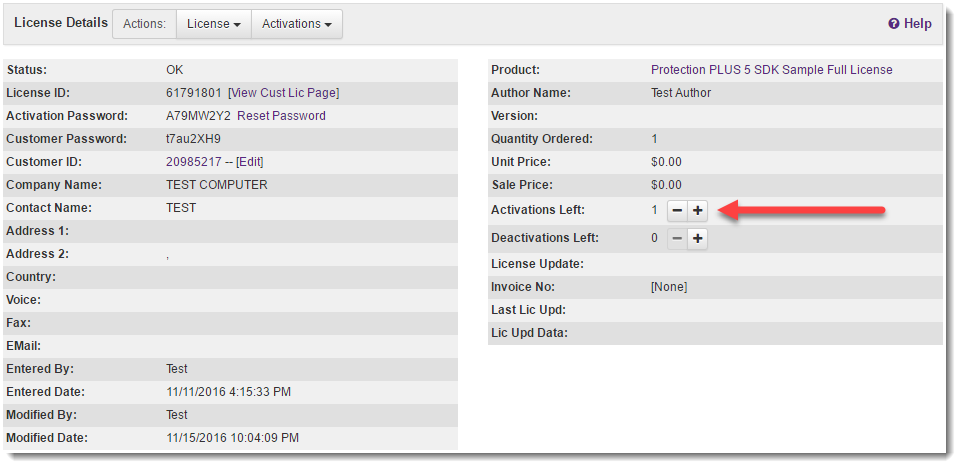Click the Actions label in the toolbar
This screenshot has height=468, width=961.
(x=144, y=24)
